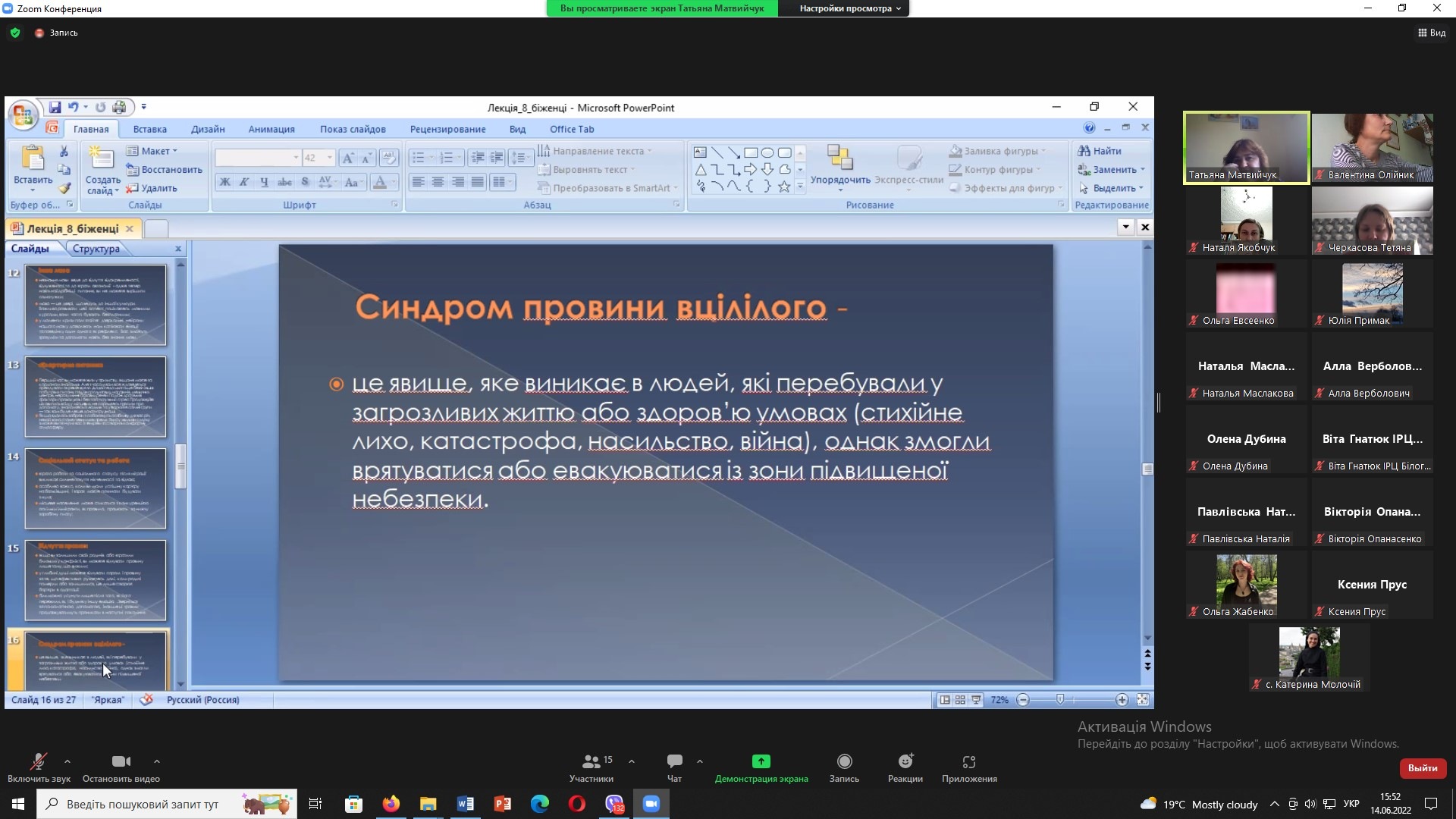The height and width of the screenshot is (819, 1456).
Task: Click the red Выйти button
Action: pyautogui.click(x=1422, y=768)
